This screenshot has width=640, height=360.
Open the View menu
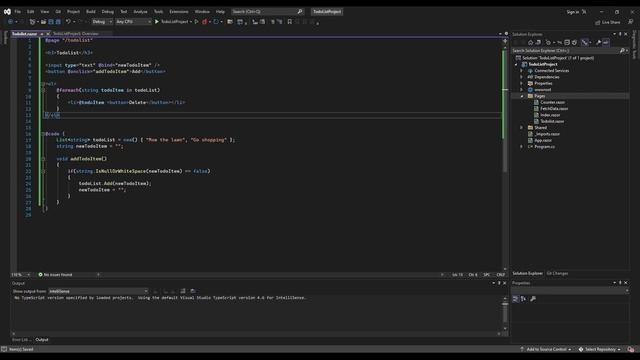pos(44,11)
